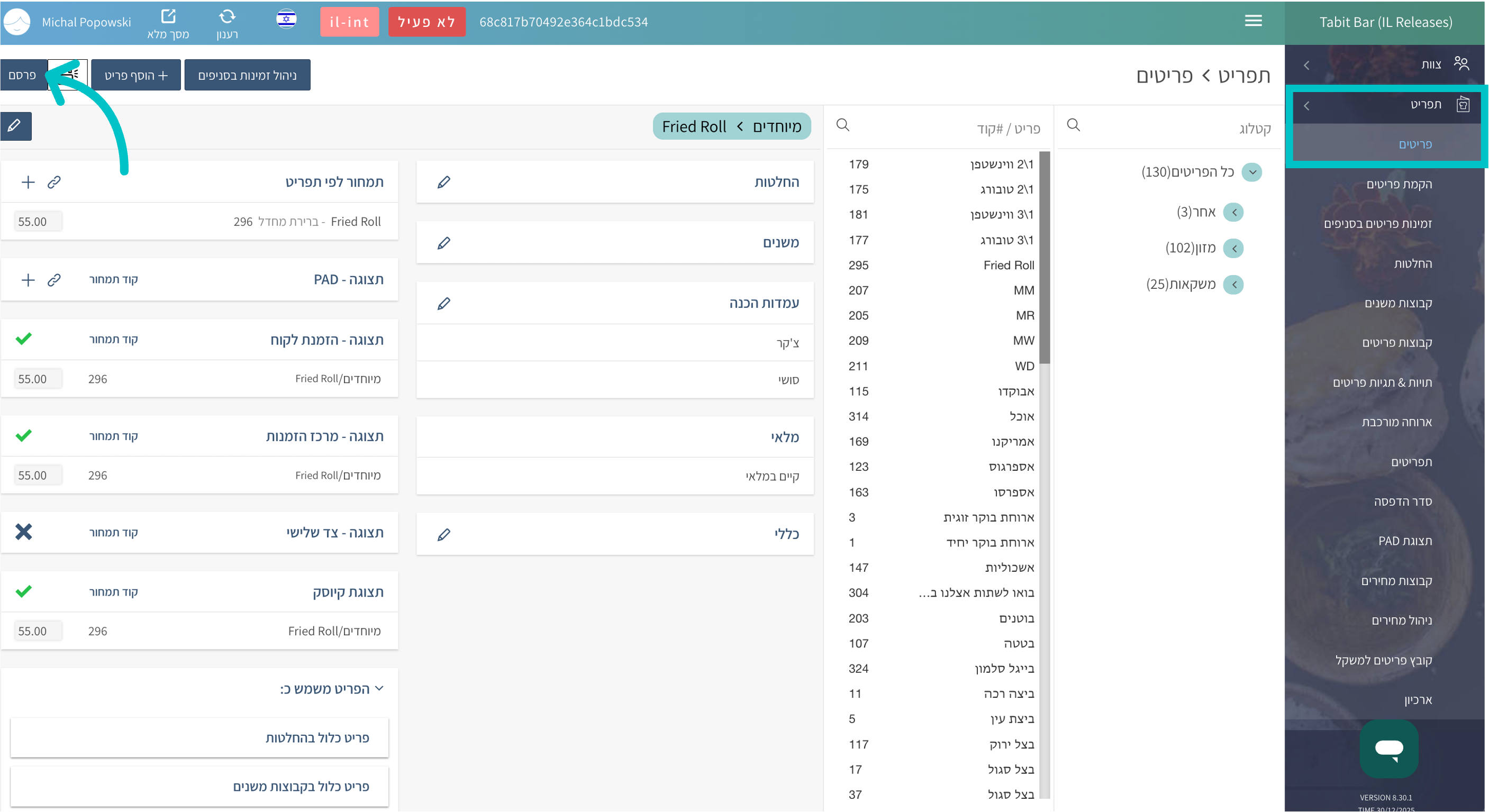Open תוויות & תגיות פריטים in sidebar
This screenshot has height=812, width=1489.
click(x=1382, y=382)
